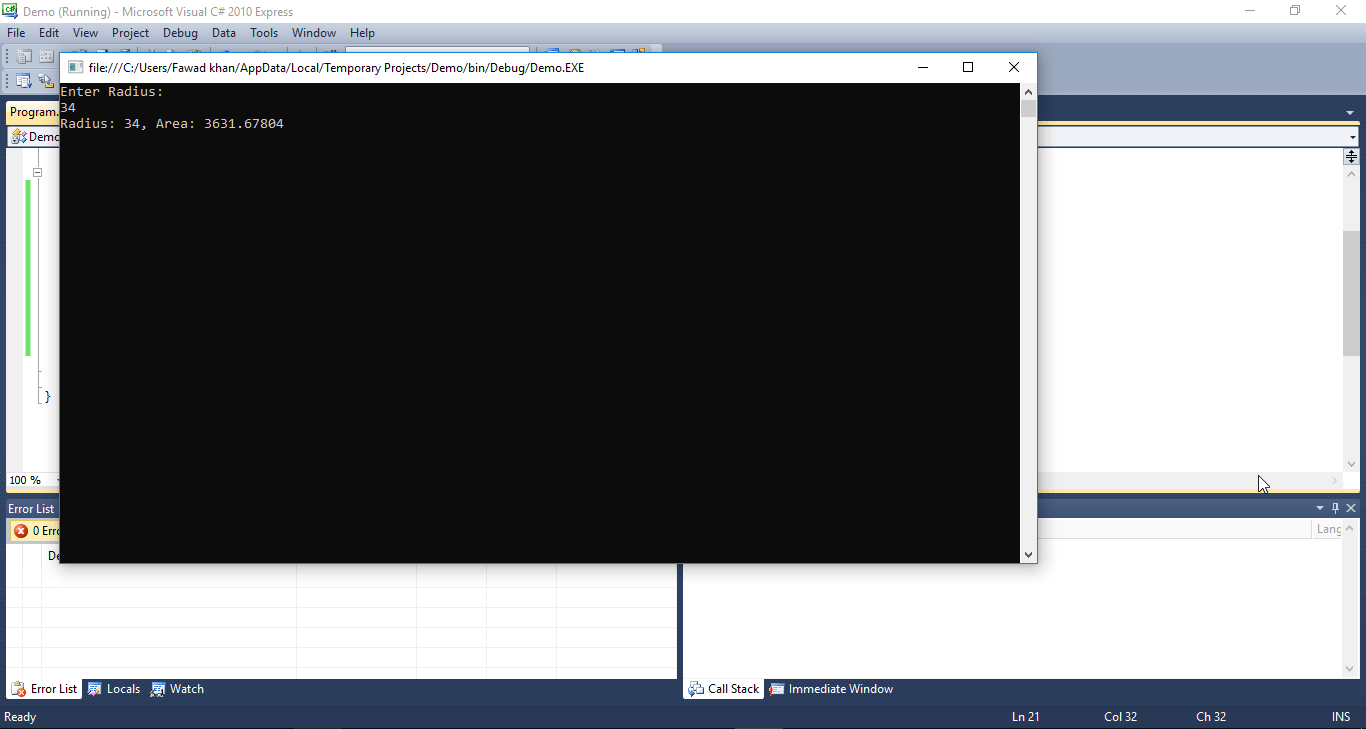Click the Visual C# icon in title bar
This screenshot has height=729, width=1366.
pyautogui.click(x=9, y=11)
